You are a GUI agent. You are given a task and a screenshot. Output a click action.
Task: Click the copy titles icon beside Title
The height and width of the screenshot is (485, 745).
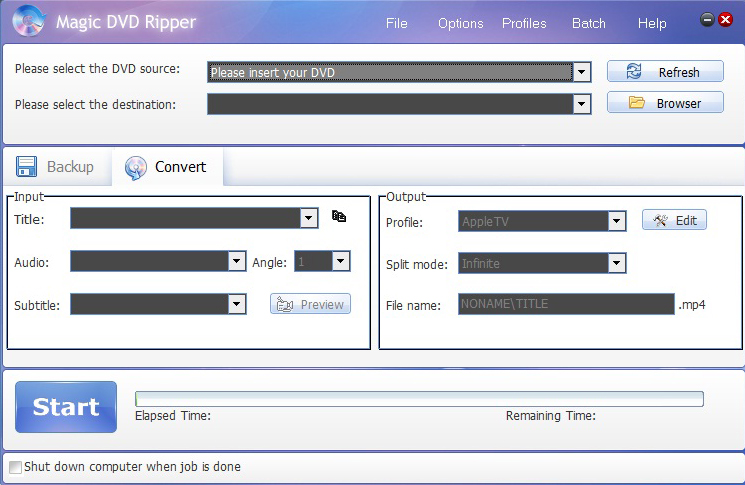tap(339, 216)
